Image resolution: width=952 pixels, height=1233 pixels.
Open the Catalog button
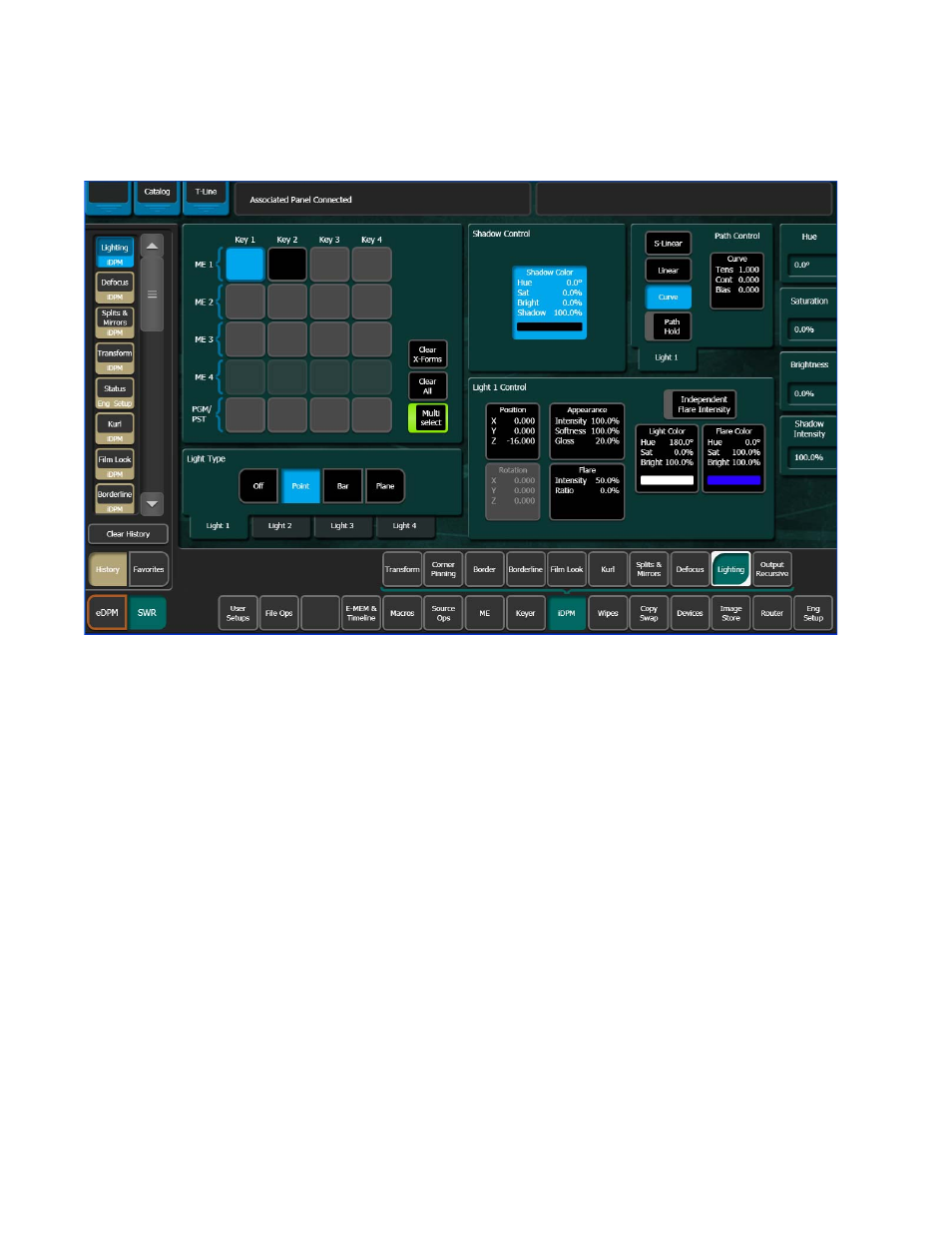point(157,197)
